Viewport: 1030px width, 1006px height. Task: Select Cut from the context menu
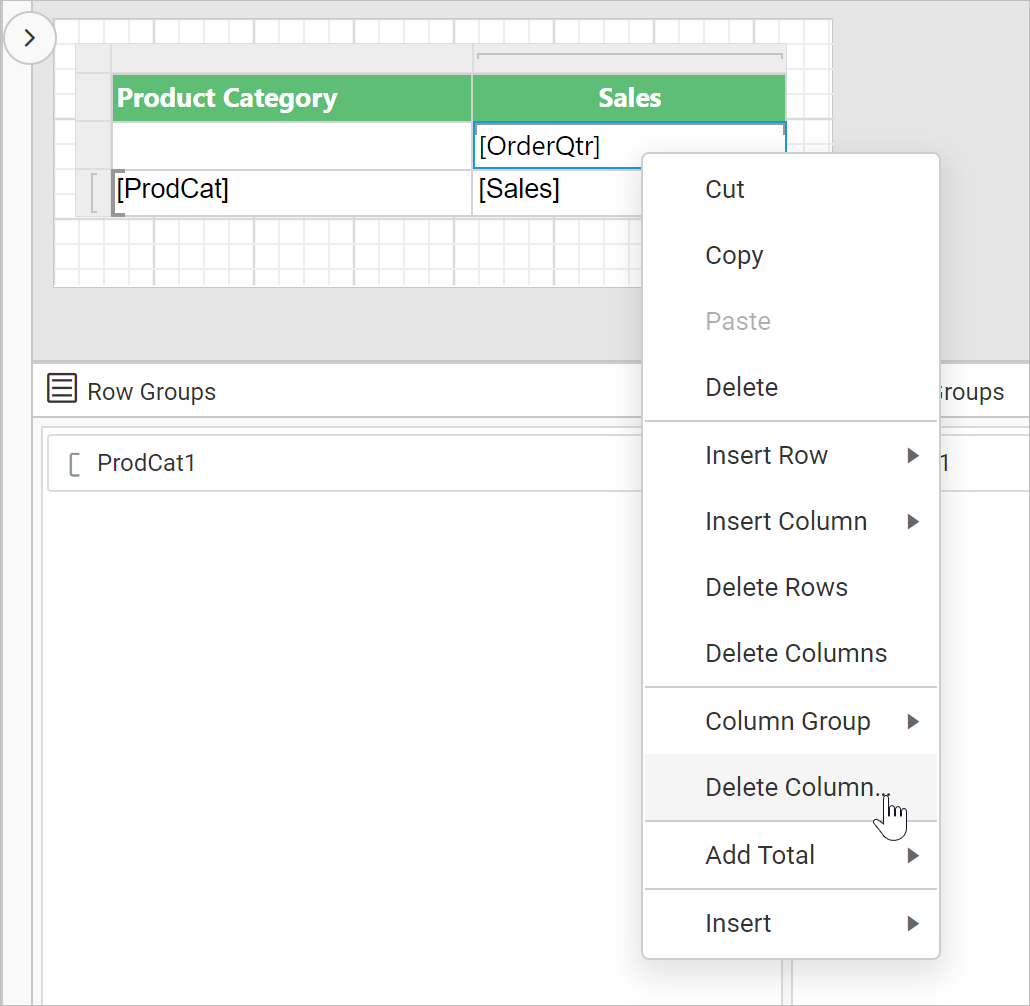pyautogui.click(x=723, y=189)
